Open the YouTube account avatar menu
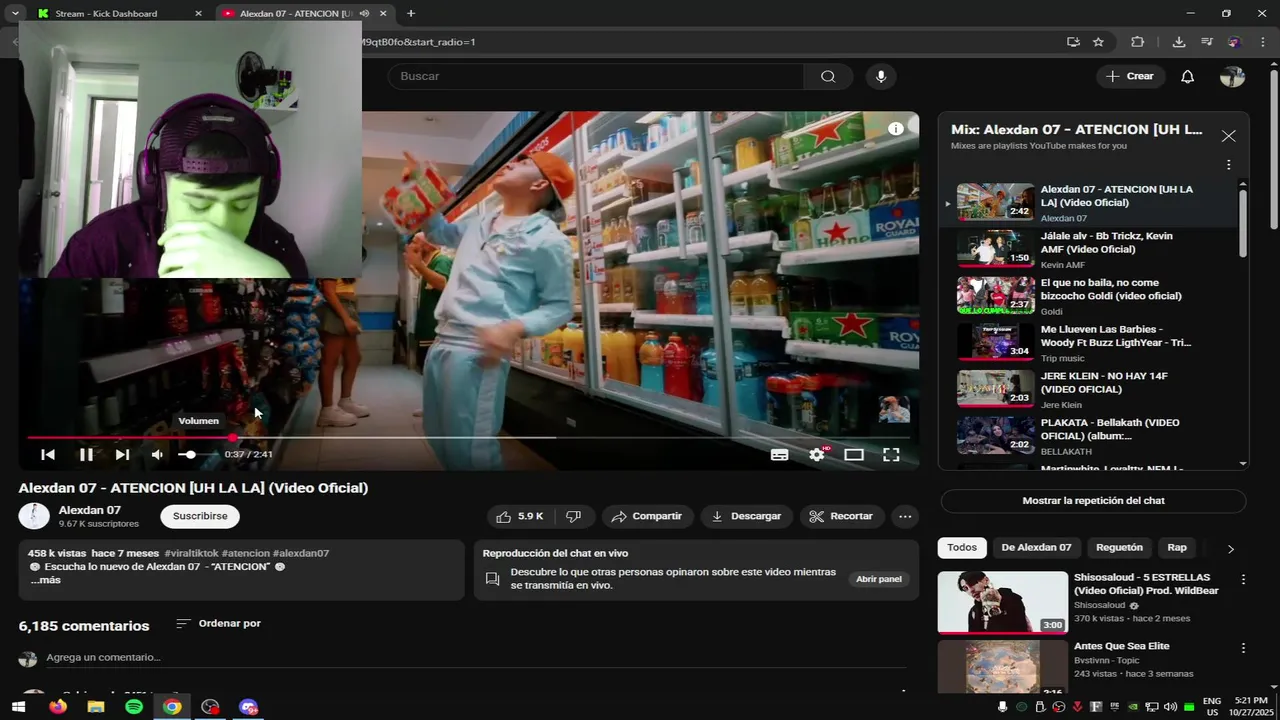Image resolution: width=1280 pixels, height=720 pixels. point(1232,76)
